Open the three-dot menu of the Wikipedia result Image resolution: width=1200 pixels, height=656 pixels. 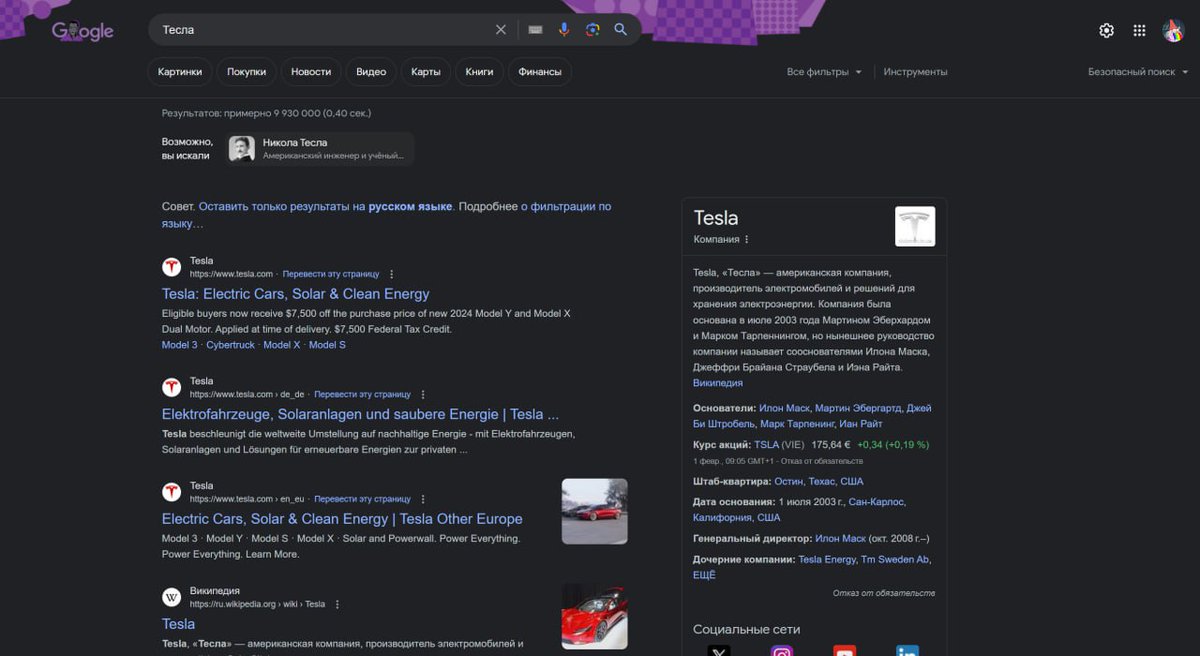point(337,604)
